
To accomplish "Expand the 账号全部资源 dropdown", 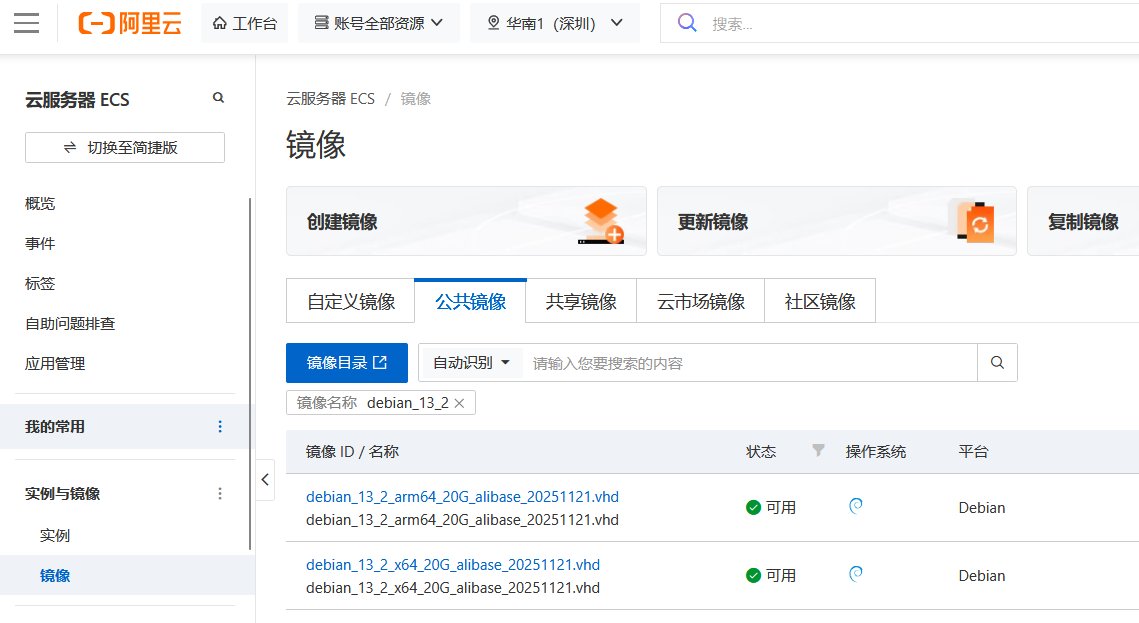I will pyautogui.click(x=378, y=23).
